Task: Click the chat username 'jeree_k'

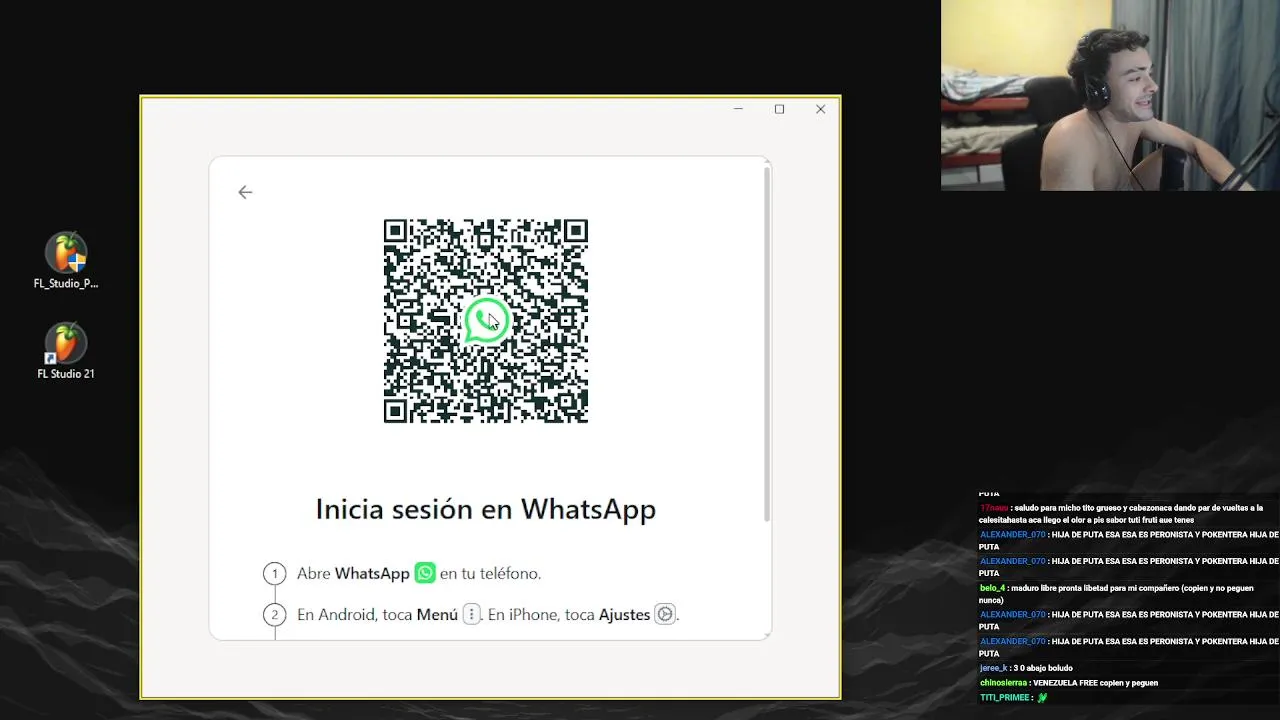Action: pyautogui.click(x=993, y=668)
